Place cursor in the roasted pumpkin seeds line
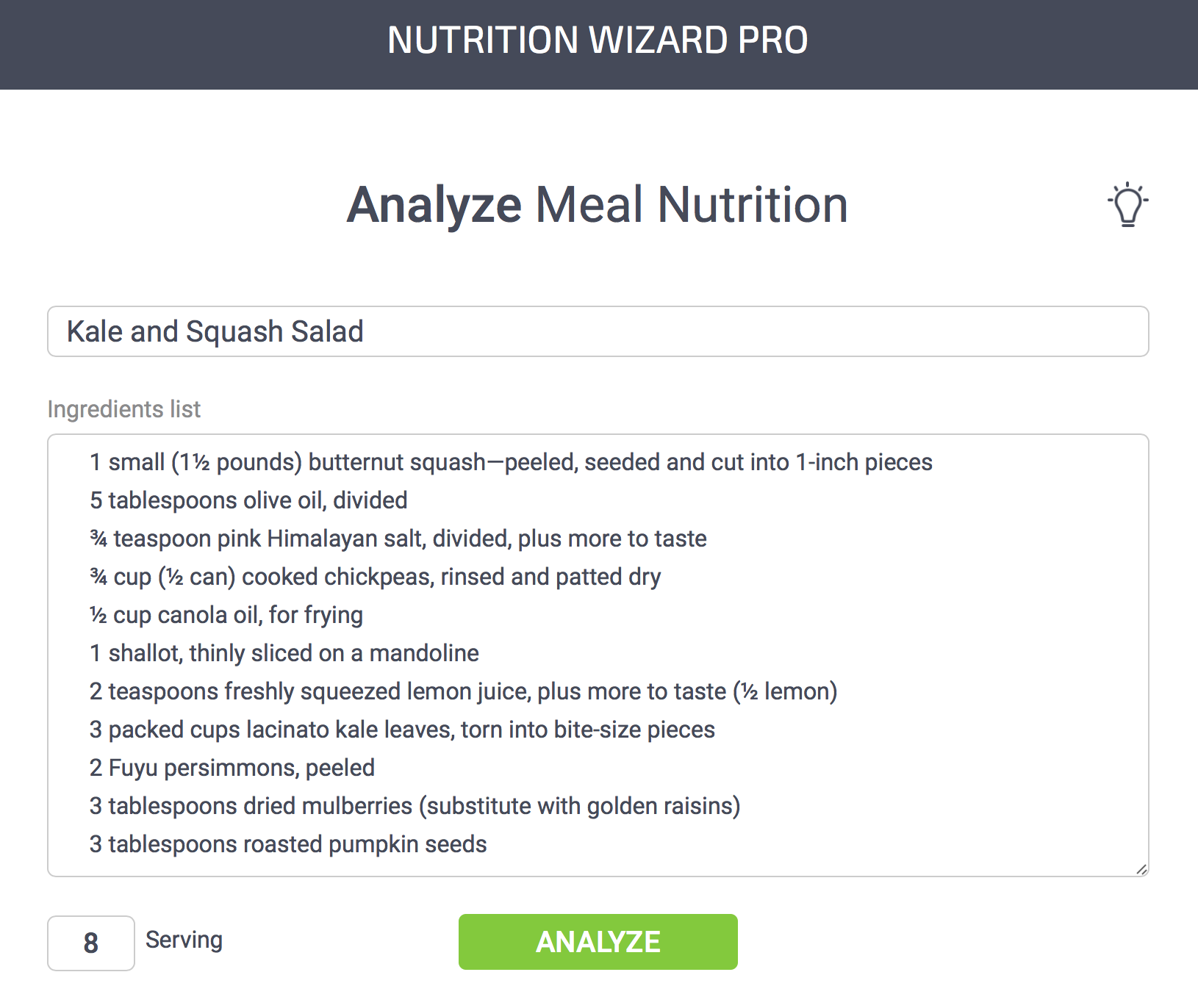 (x=288, y=844)
